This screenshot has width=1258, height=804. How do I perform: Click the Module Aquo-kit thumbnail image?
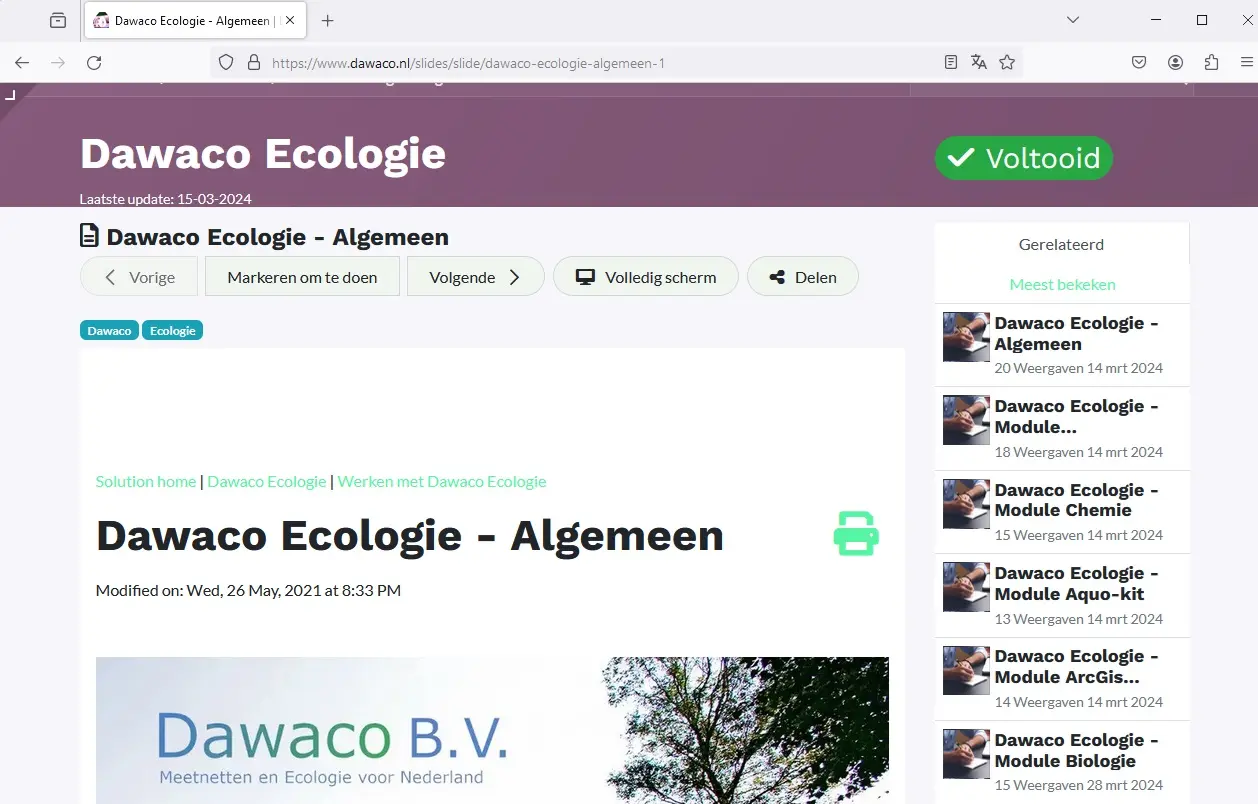point(966,587)
